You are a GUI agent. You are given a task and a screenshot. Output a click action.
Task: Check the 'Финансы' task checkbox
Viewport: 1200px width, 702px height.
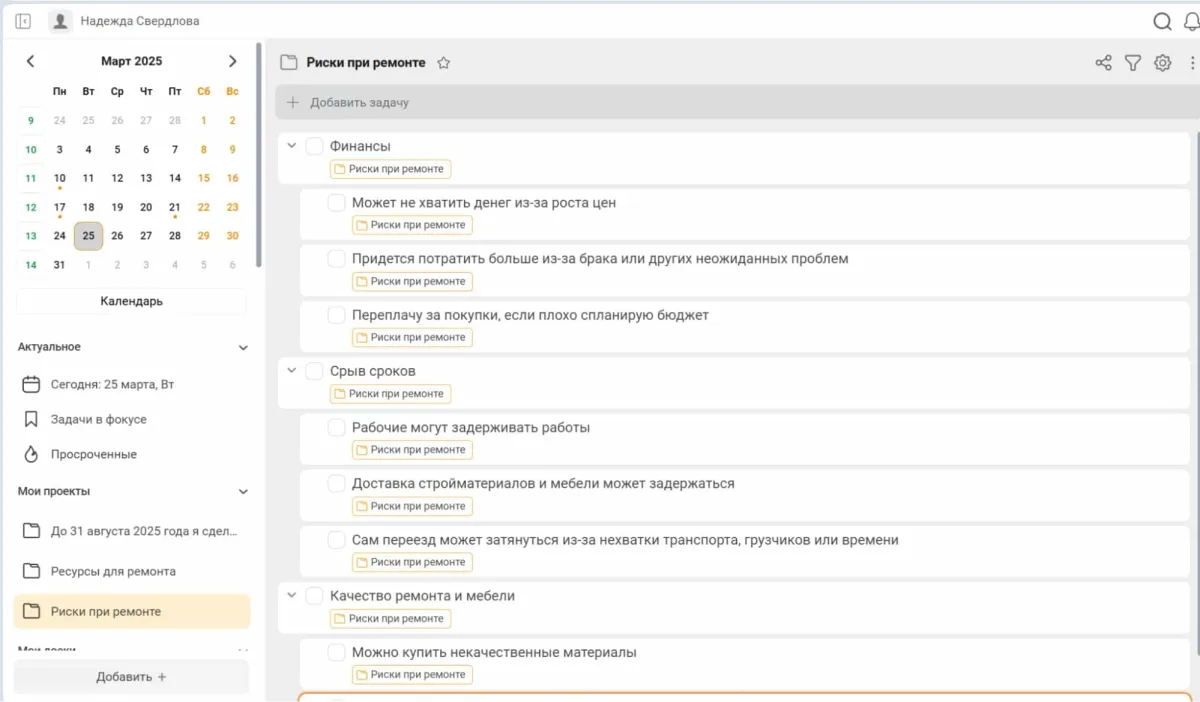click(x=314, y=146)
